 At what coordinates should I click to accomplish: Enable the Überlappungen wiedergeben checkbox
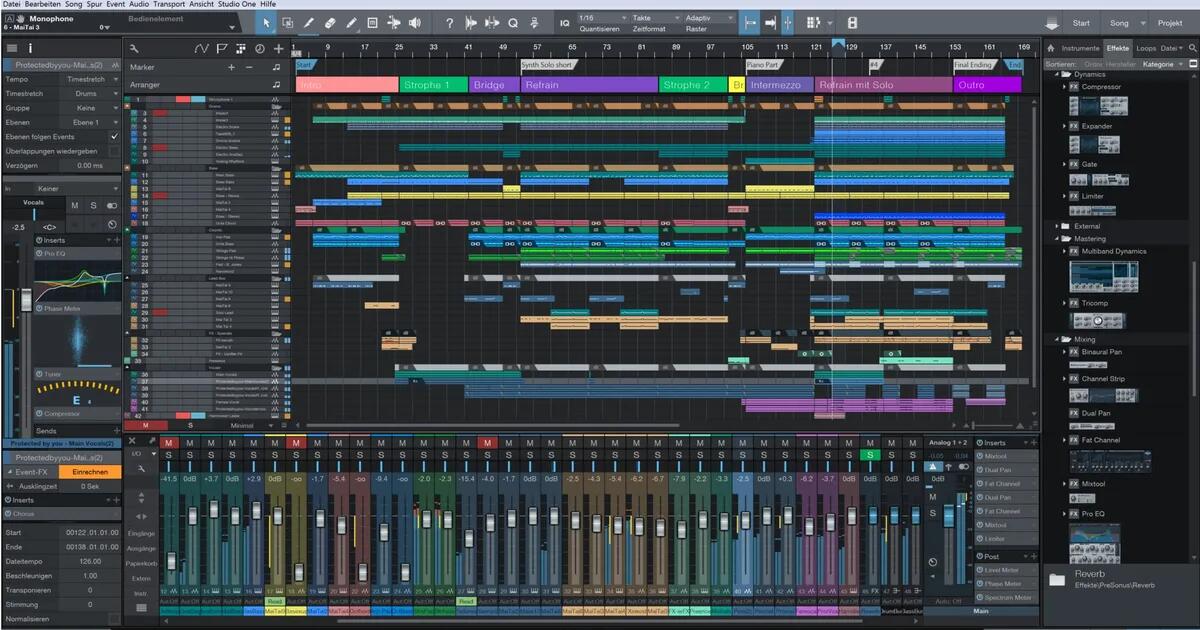114,150
